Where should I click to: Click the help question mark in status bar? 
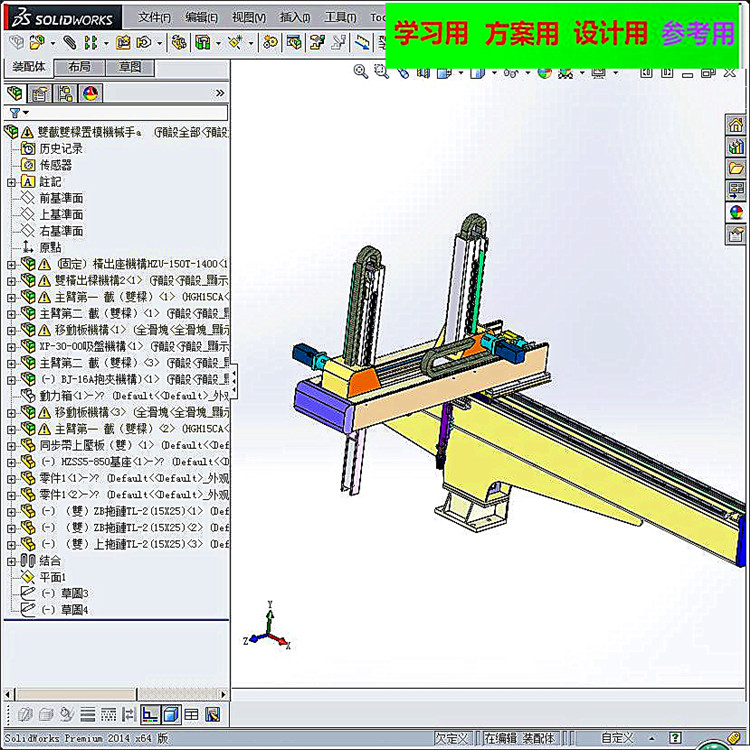tap(675, 738)
